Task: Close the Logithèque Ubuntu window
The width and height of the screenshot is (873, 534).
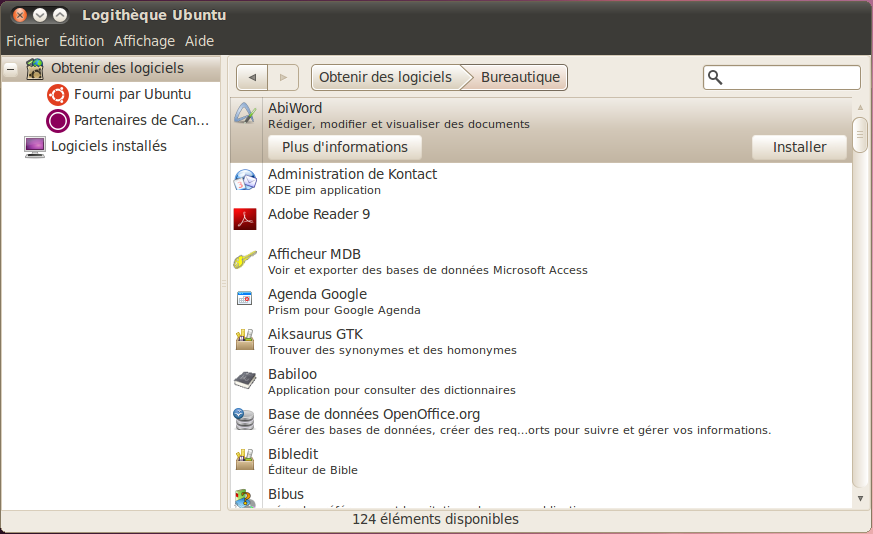Action: [20, 15]
